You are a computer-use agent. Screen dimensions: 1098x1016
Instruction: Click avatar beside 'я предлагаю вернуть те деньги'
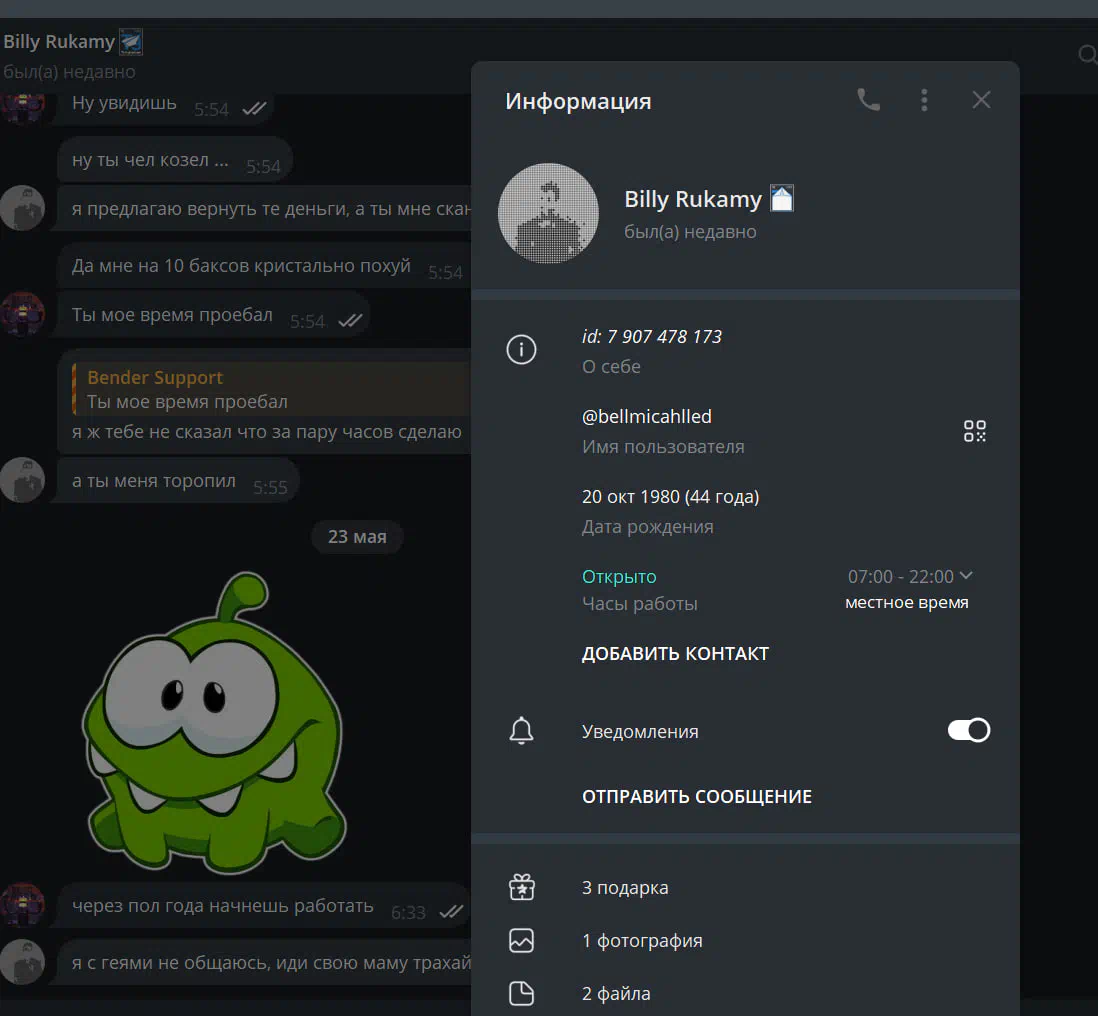coord(22,208)
